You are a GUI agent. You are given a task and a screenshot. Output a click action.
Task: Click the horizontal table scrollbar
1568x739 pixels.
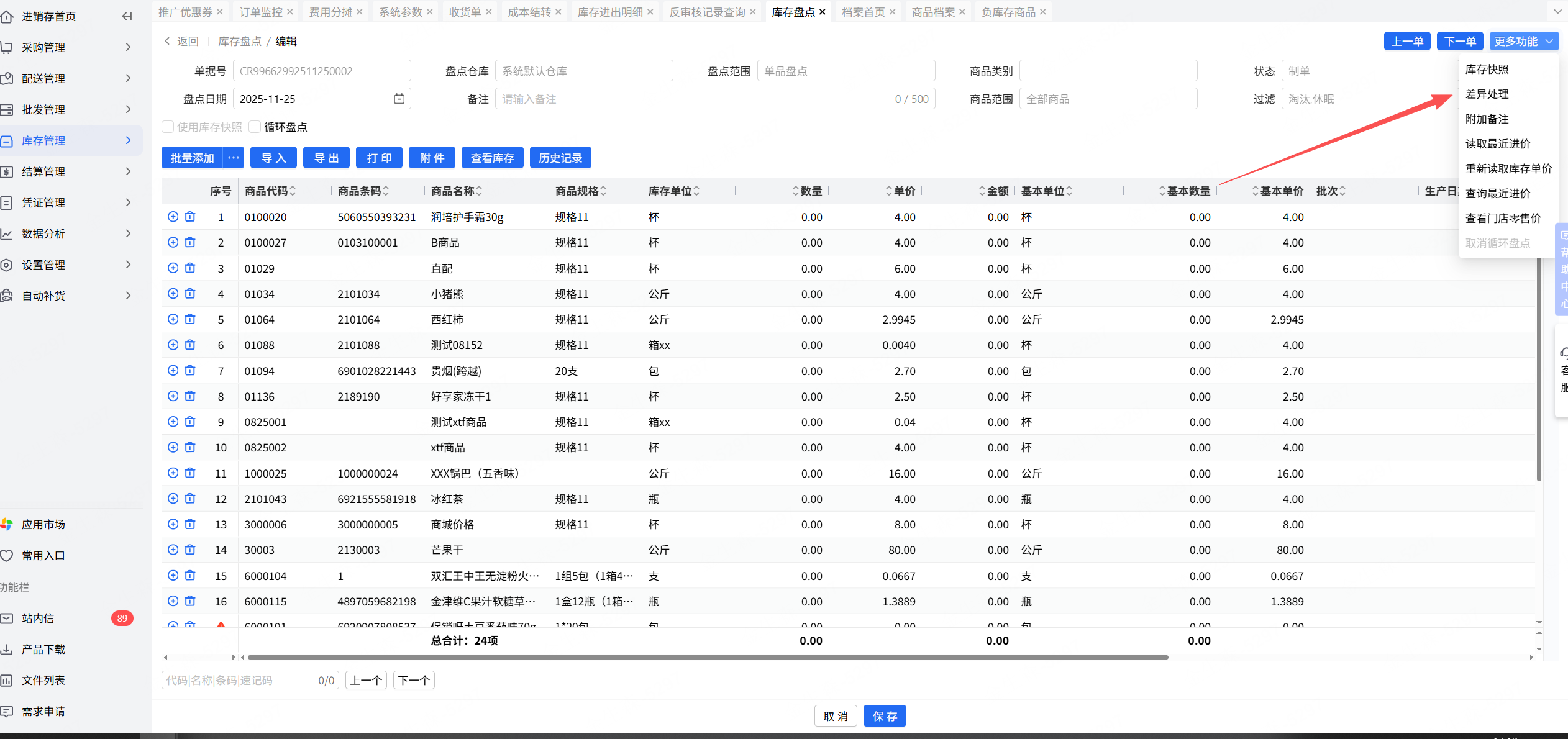tap(707, 657)
